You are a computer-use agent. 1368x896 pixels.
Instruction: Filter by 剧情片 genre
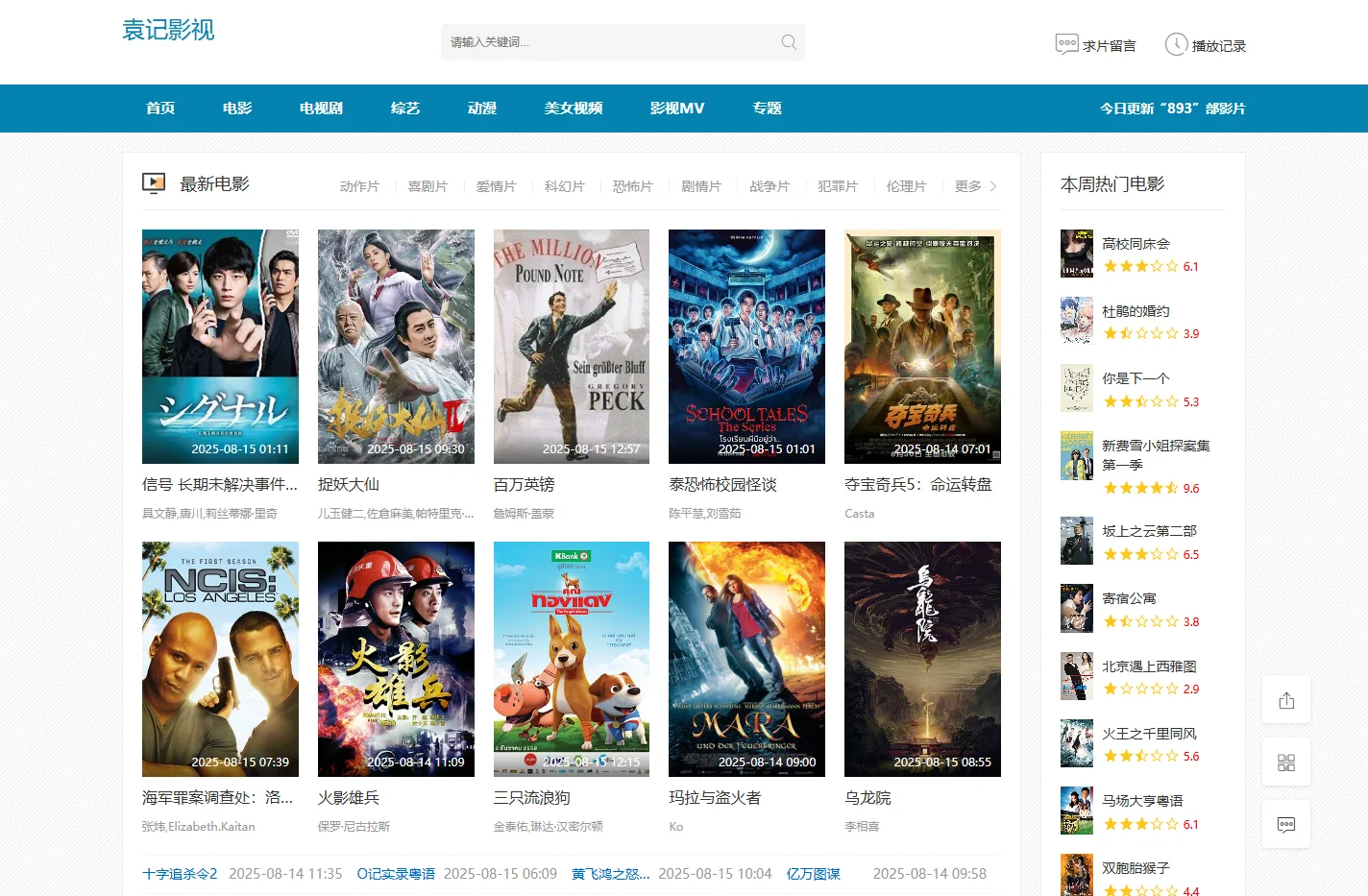701,186
